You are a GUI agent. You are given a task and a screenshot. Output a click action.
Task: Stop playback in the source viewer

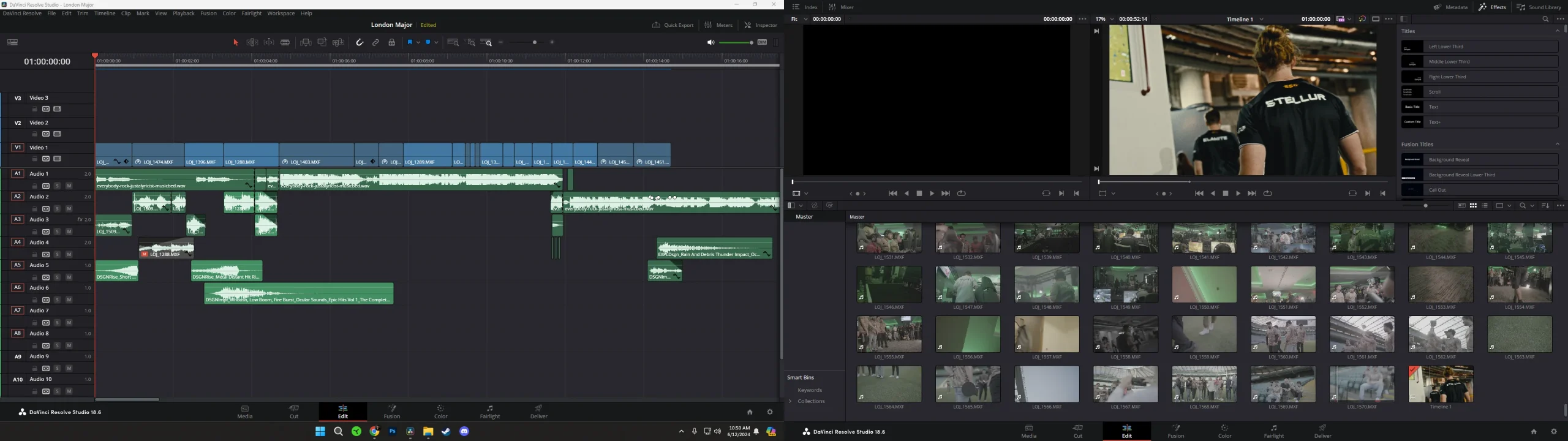coord(919,194)
